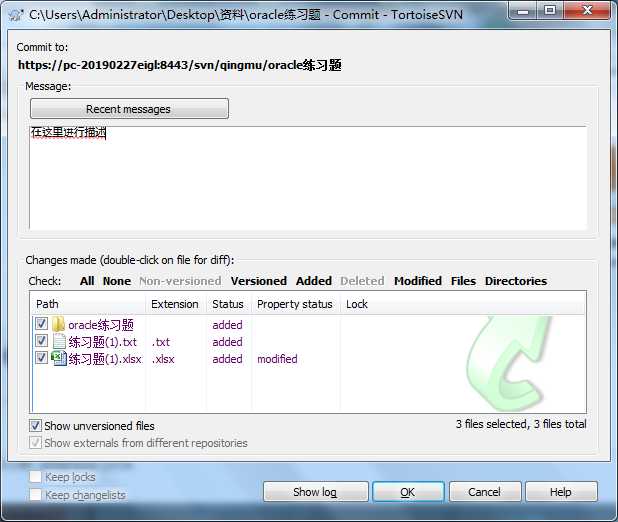Viewport: 618px width, 522px height.
Task: Click the Deleted check link
Action: (x=362, y=281)
